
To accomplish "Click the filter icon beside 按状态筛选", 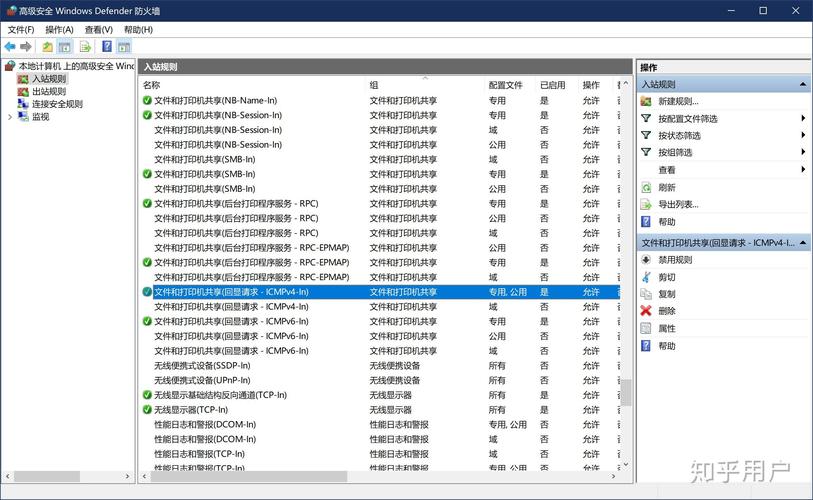I will (x=646, y=135).
